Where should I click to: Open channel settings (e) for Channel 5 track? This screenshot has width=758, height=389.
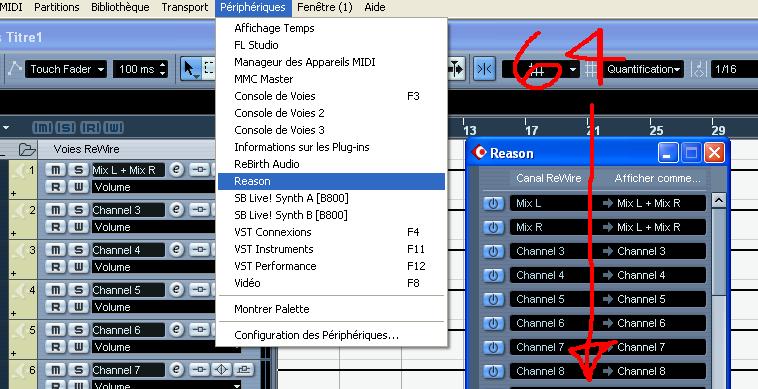click(x=176, y=289)
